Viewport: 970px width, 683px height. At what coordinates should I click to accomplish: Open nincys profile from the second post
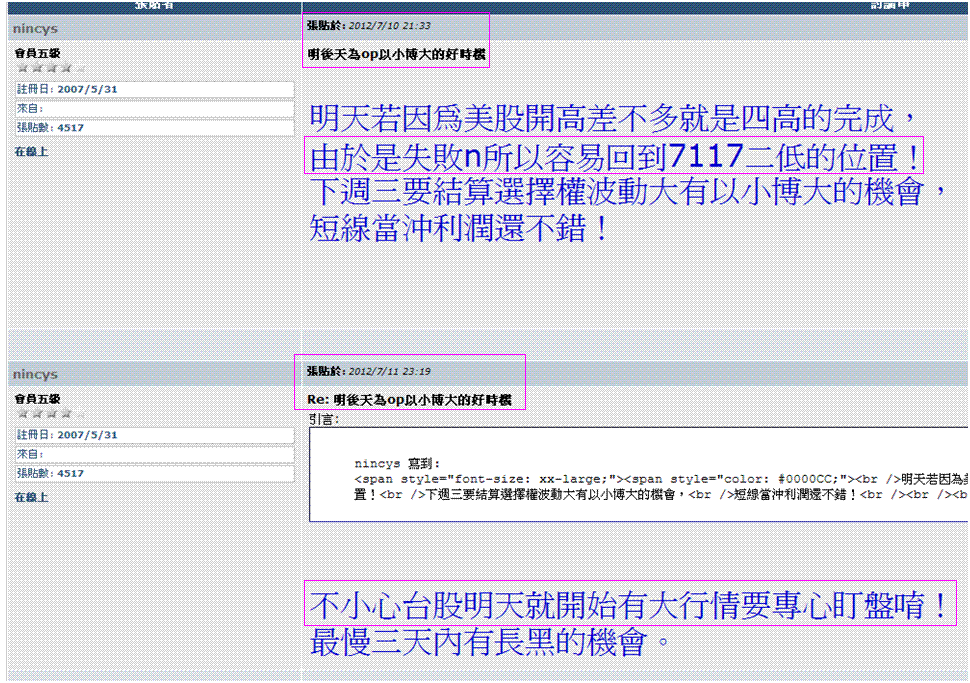coord(35,374)
